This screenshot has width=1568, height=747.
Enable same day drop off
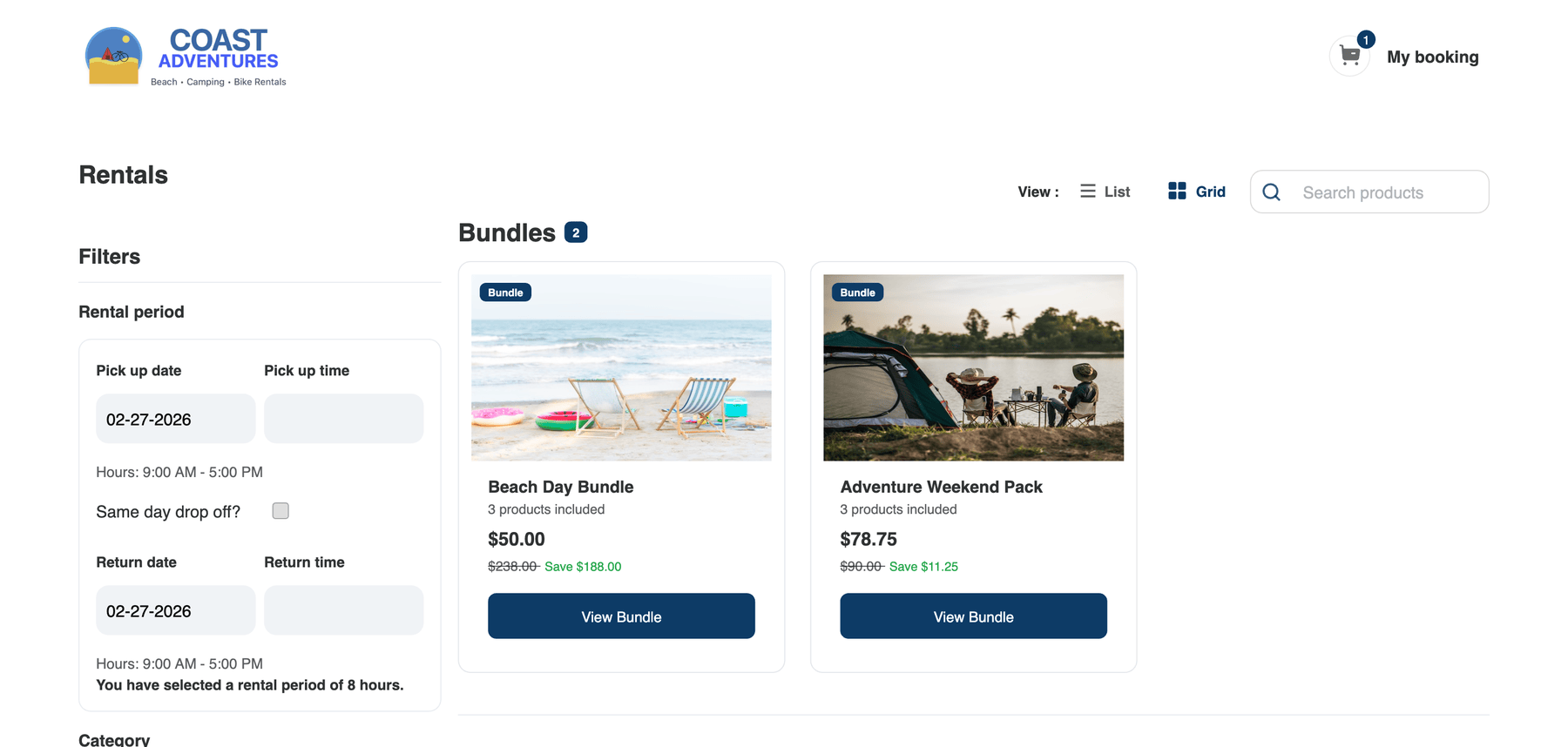280,511
